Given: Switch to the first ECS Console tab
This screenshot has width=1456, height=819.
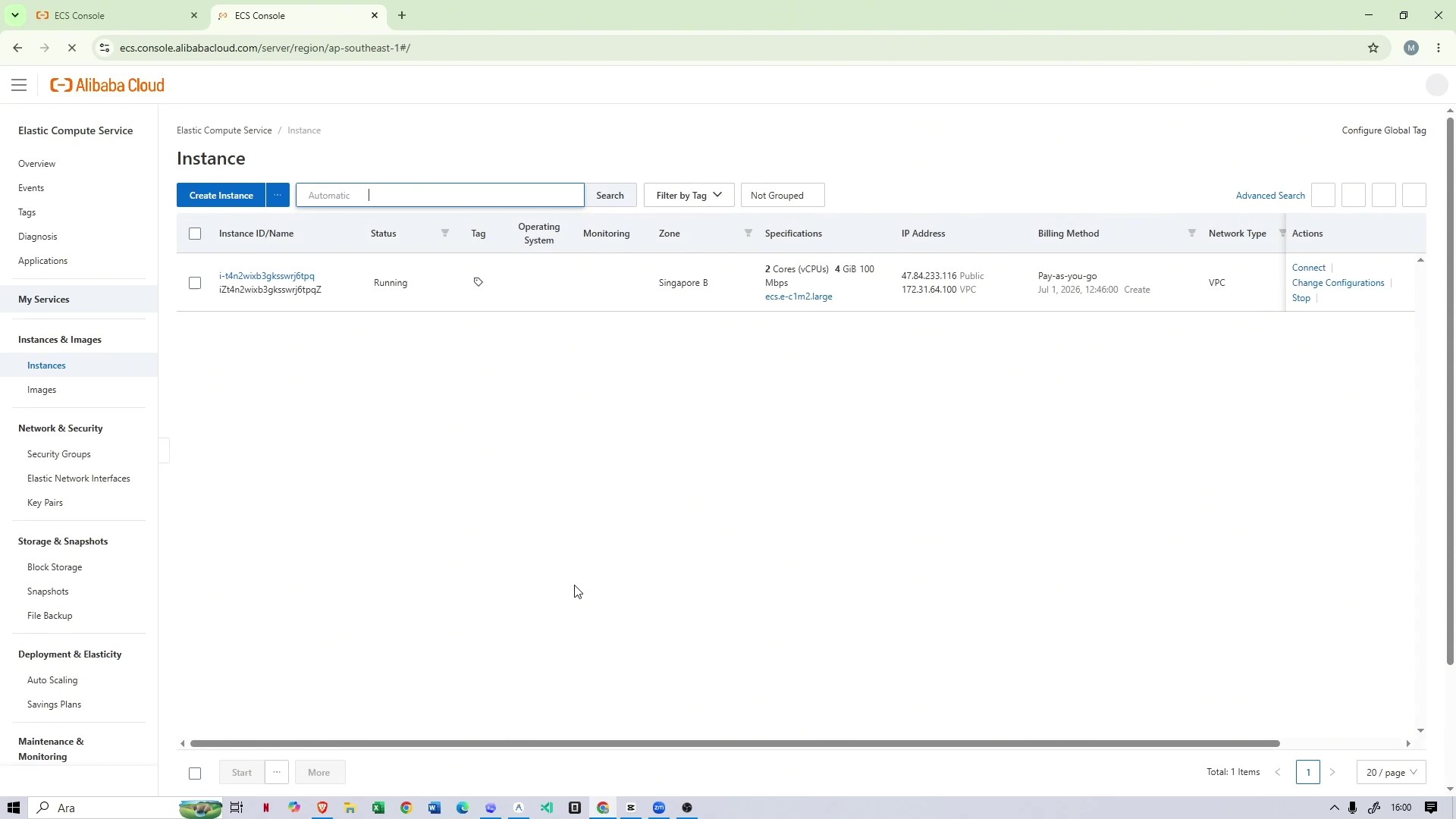Looking at the screenshot, I should 118,15.
